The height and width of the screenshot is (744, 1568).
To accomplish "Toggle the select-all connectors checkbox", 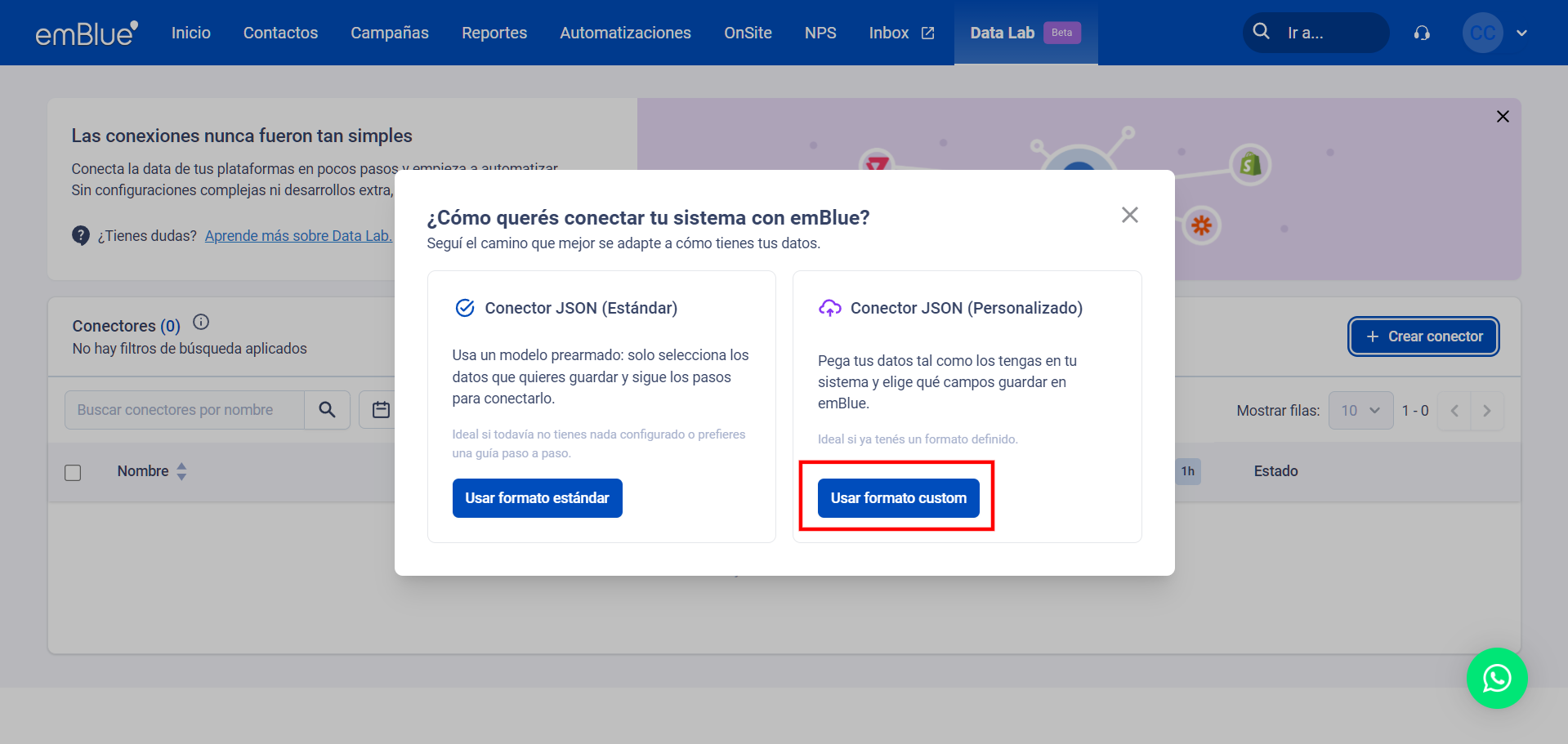I will (x=73, y=473).
